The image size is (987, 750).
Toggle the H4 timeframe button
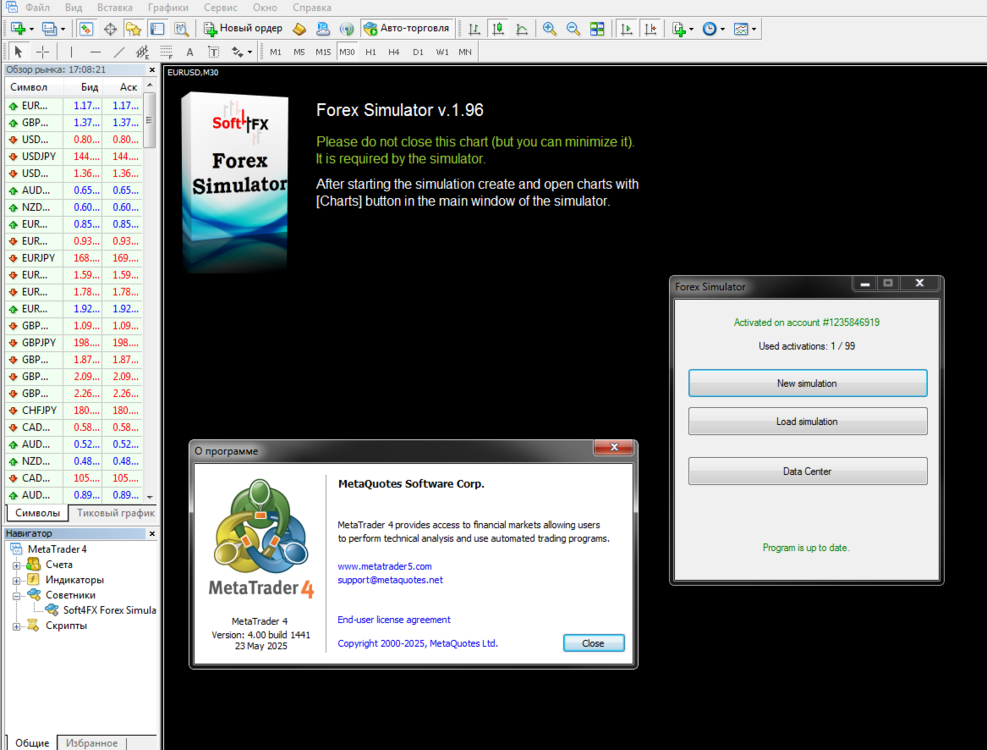click(x=394, y=52)
